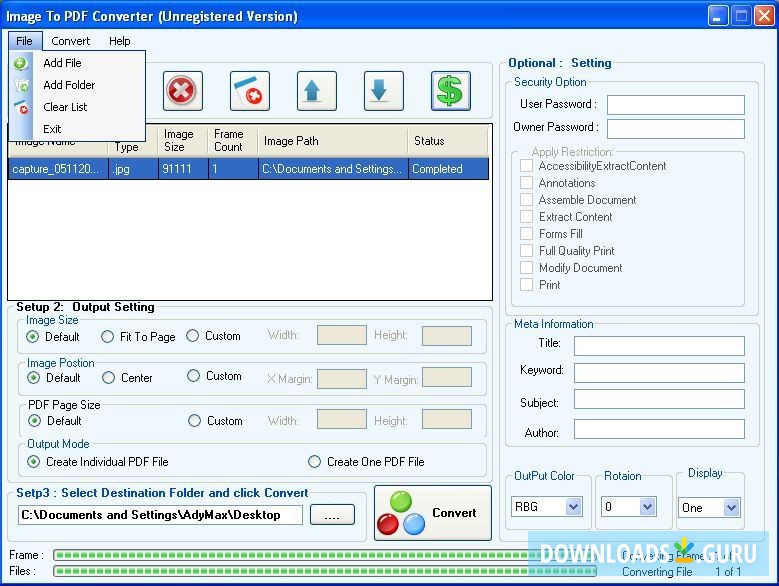Minimize the Image To PDF Converter window

click(x=717, y=16)
